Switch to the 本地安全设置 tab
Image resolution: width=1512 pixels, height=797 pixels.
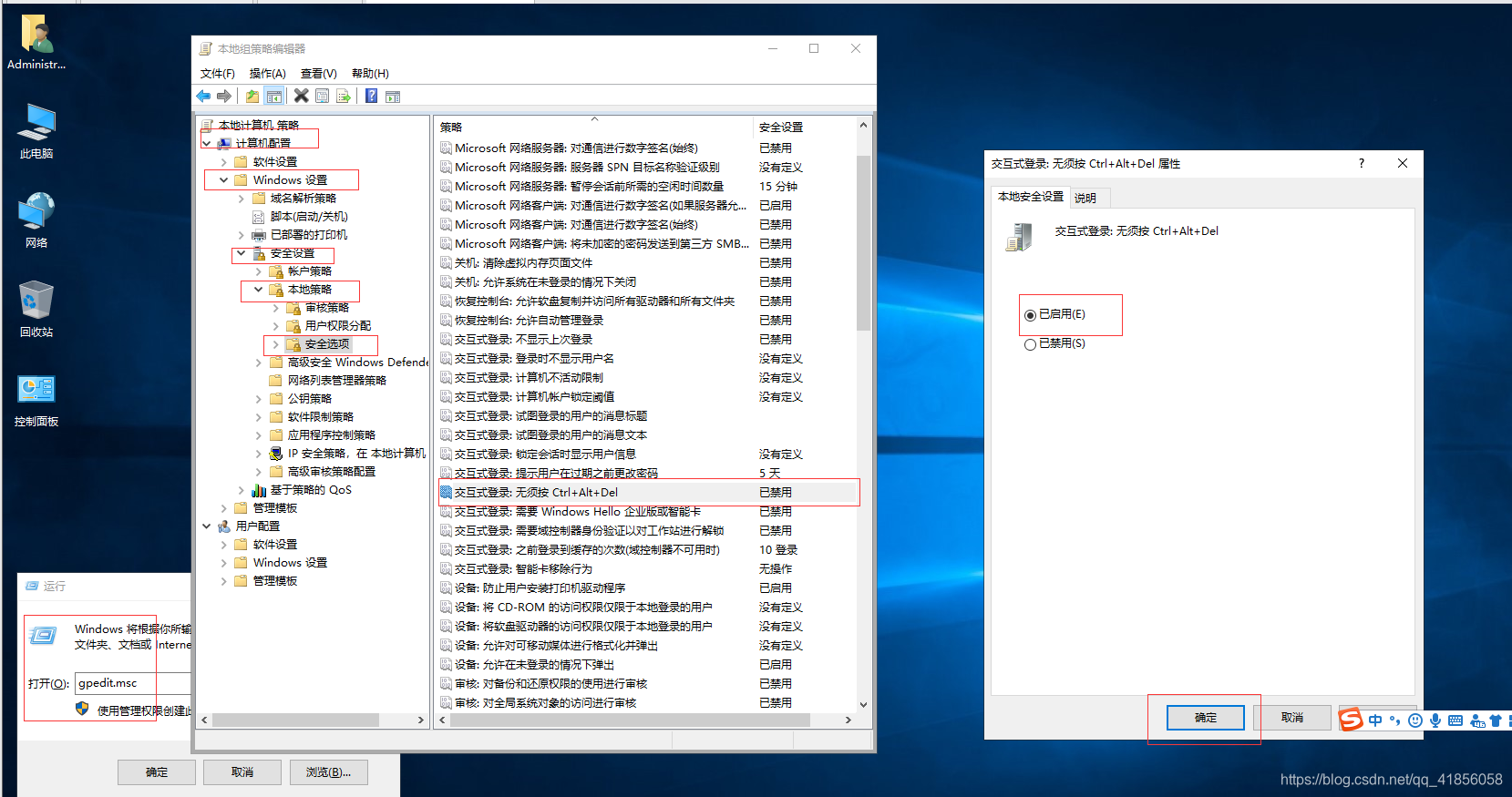point(1030,197)
